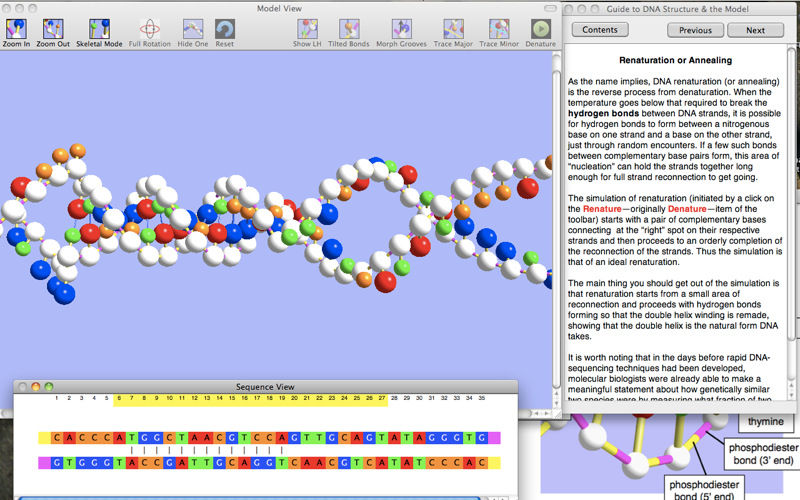Click the 'phosphodiester bond (3' end)' label
This screenshot has height=500, width=800.
(763, 454)
